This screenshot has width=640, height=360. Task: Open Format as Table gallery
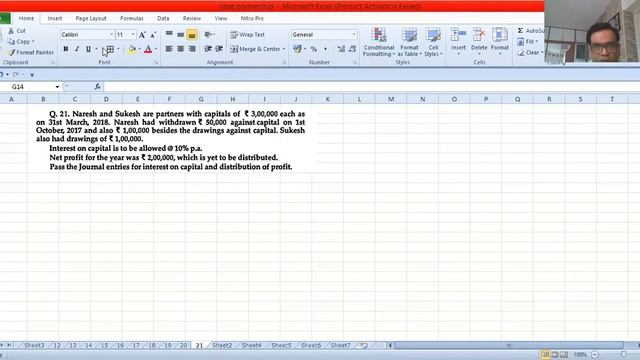coord(409,42)
